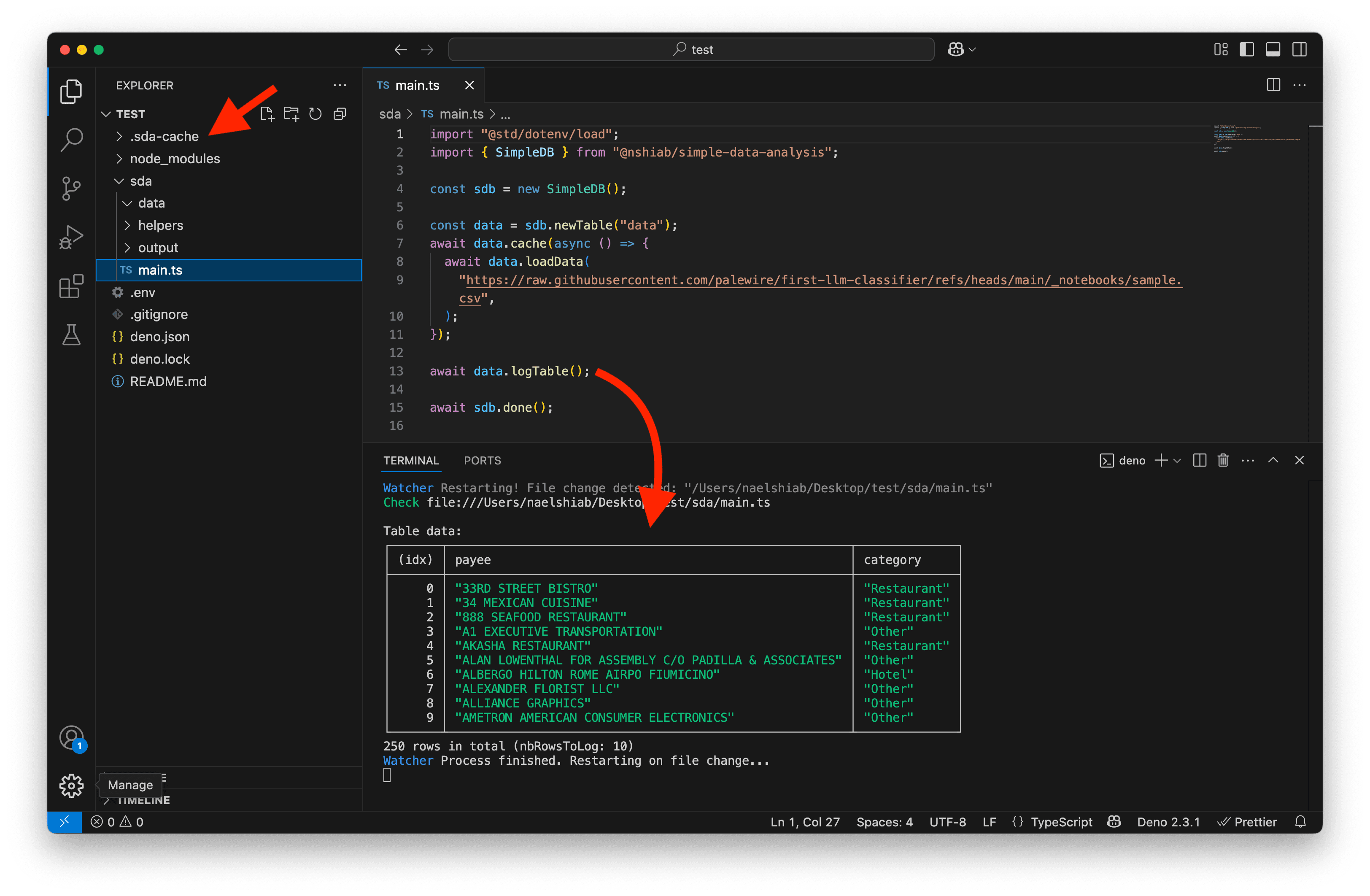Split the terminal panel
The image size is (1370, 896).
[x=1200, y=460]
